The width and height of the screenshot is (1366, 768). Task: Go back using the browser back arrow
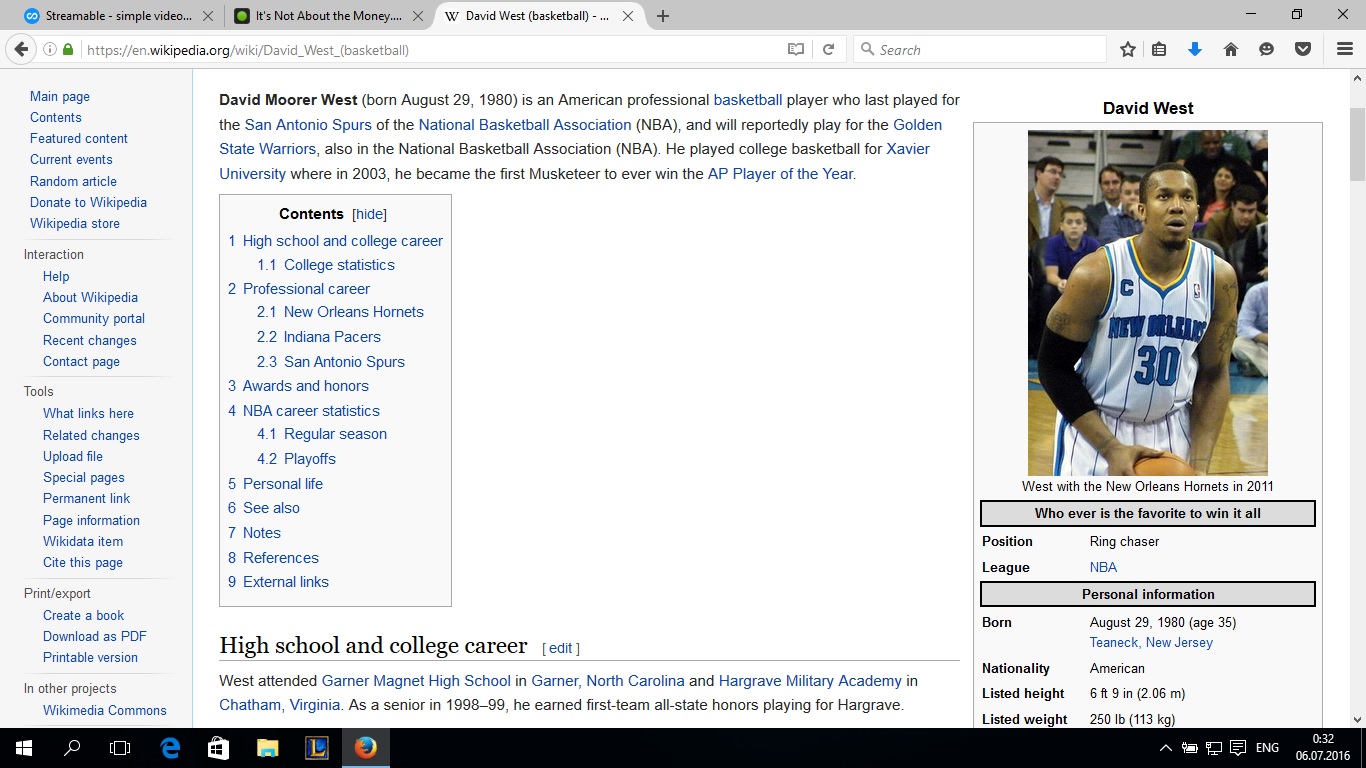[x=21, y=49]
